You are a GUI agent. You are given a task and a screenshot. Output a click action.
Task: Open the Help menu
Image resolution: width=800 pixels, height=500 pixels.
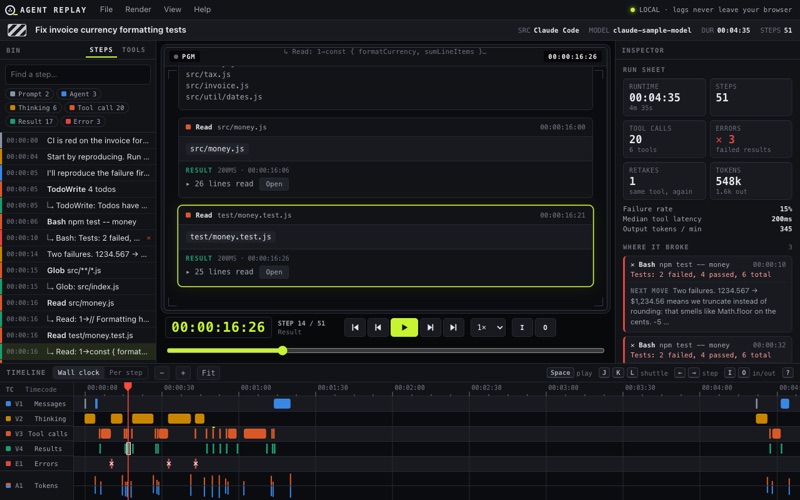[202, 9]
